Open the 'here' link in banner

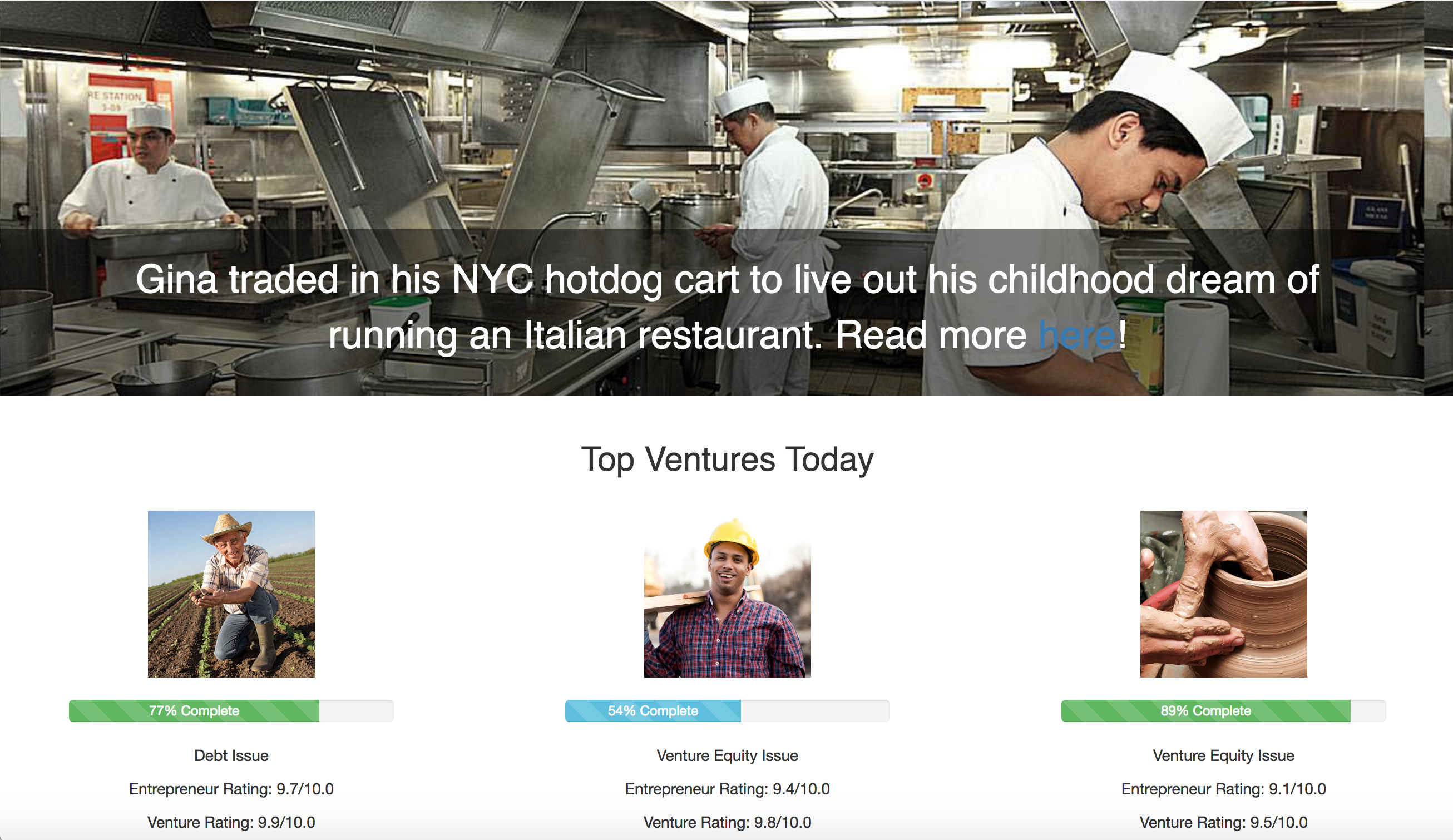tap(1077, 335)
